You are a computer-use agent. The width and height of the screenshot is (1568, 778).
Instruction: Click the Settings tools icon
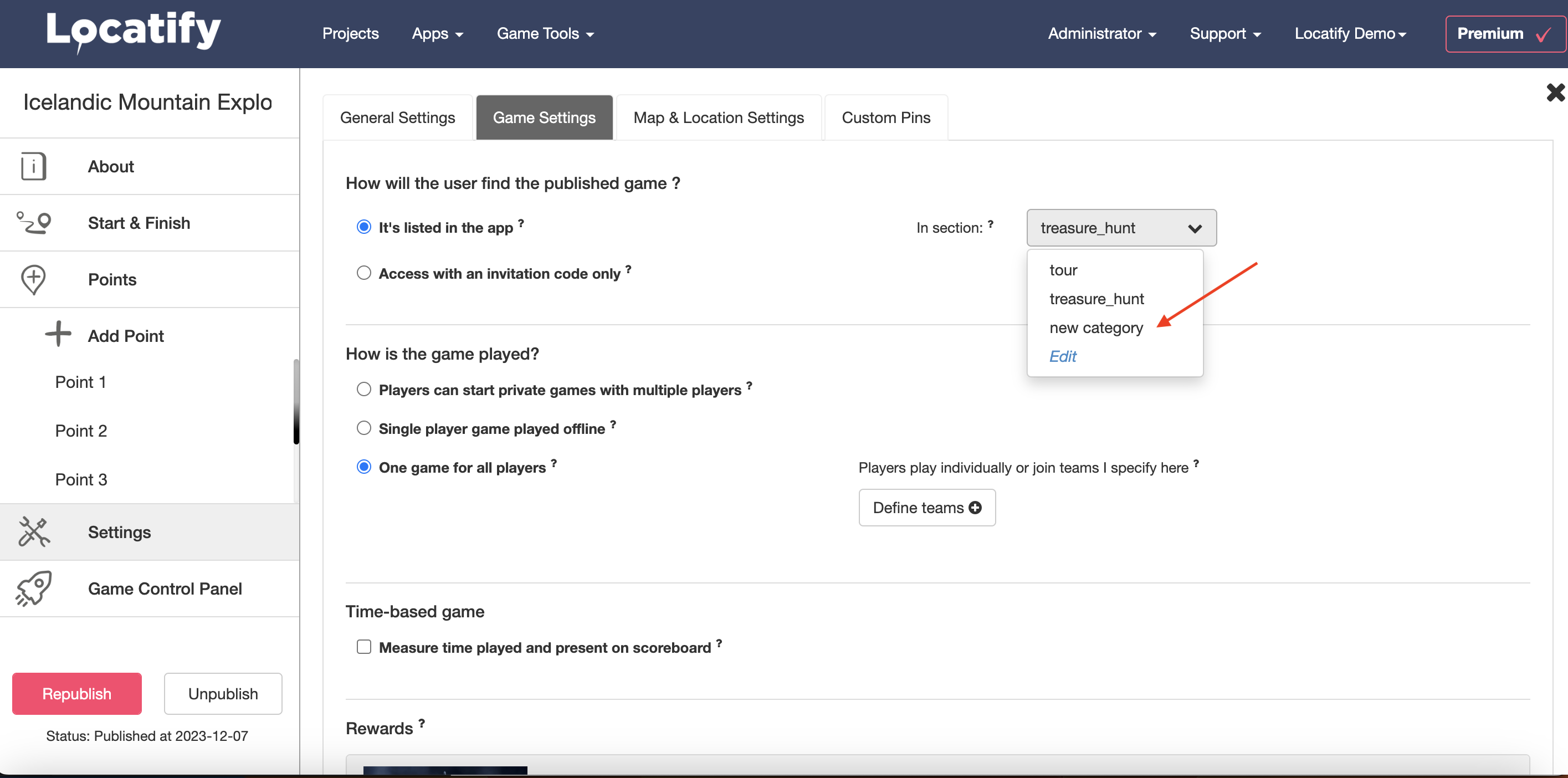point(33,531)
